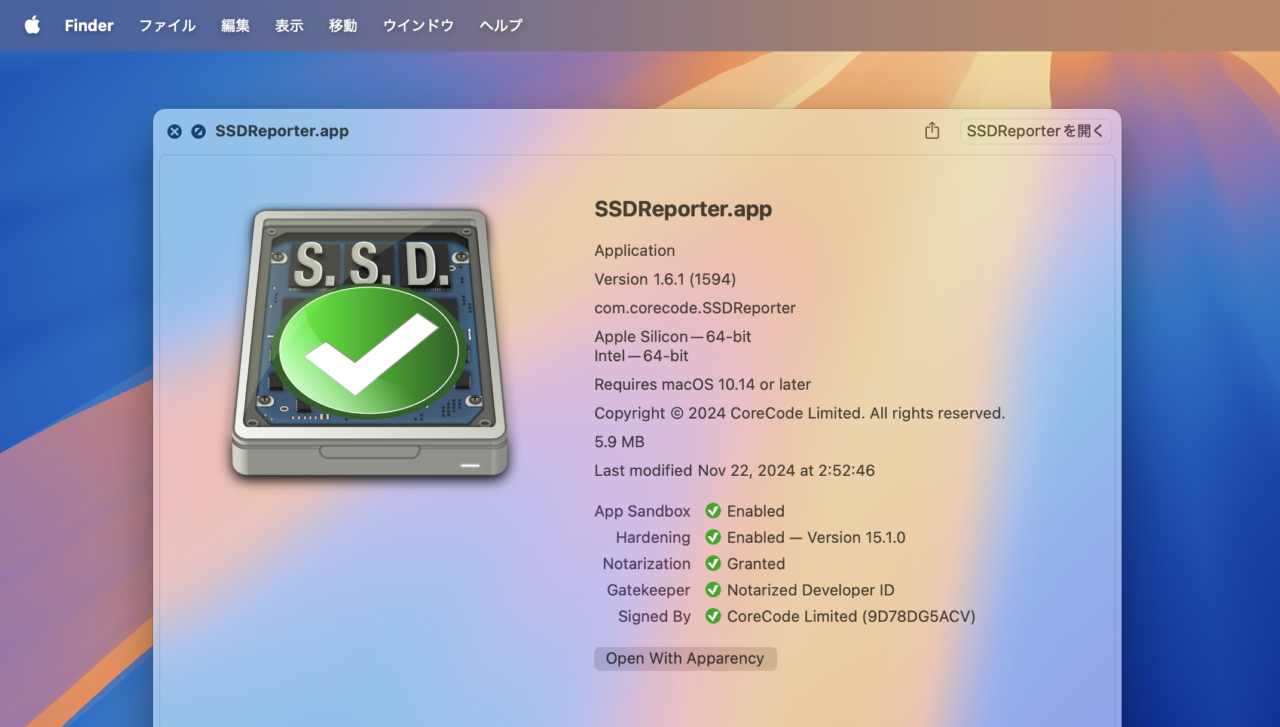Open the Apple menu

(x=32, y=25)
